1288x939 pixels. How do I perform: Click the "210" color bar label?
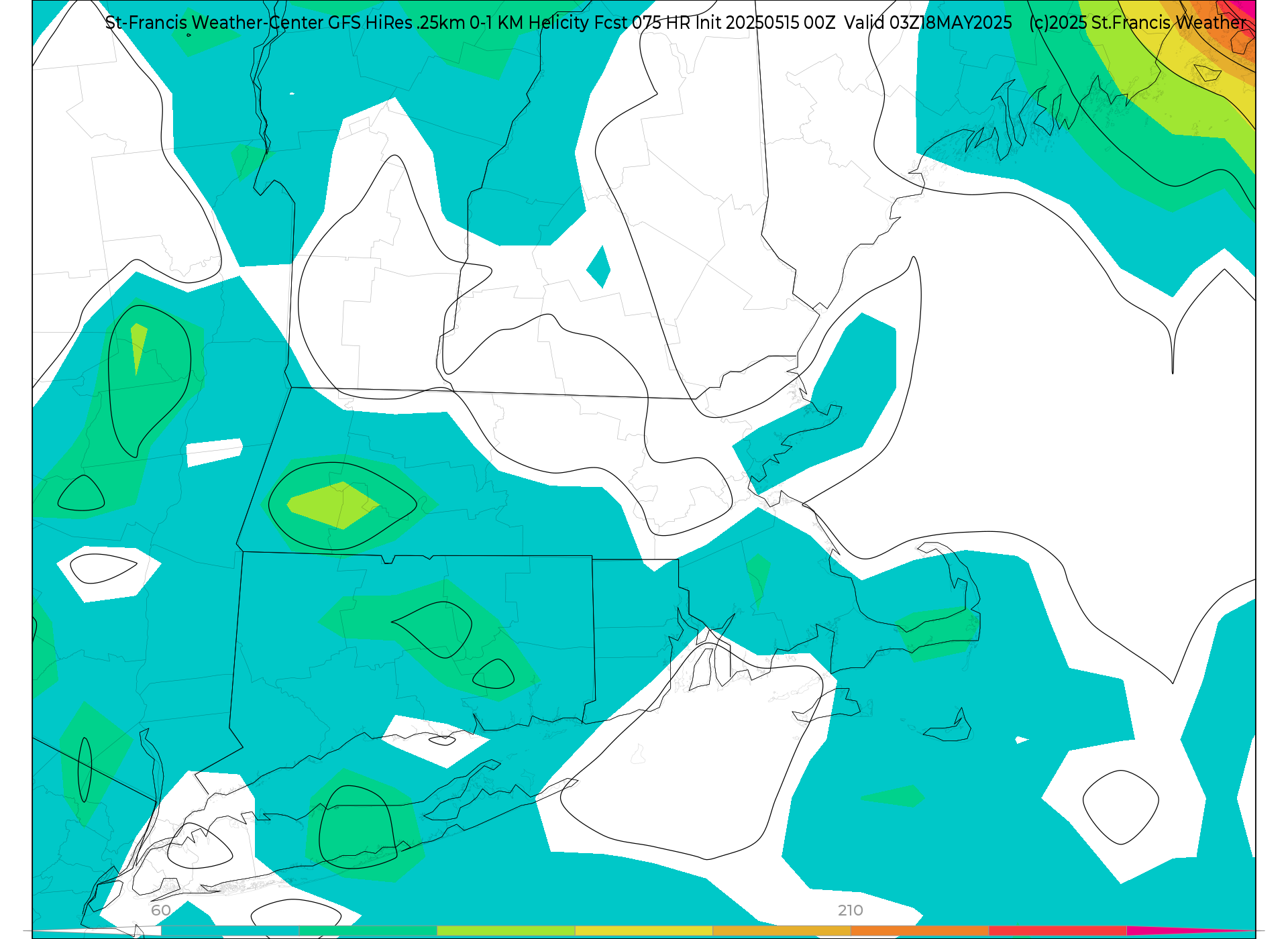(851, 911)
